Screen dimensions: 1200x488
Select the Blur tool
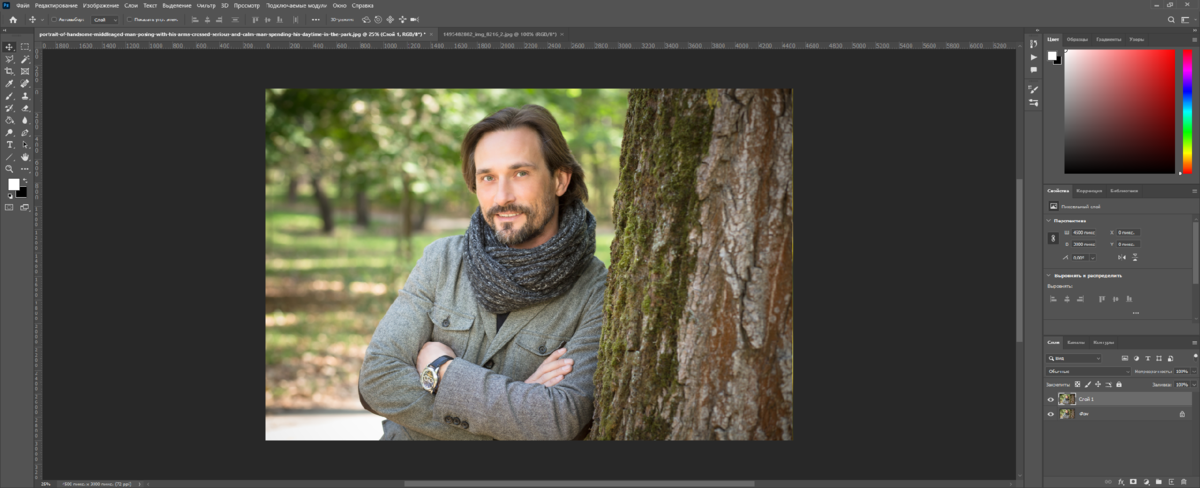tap(25, 120)
